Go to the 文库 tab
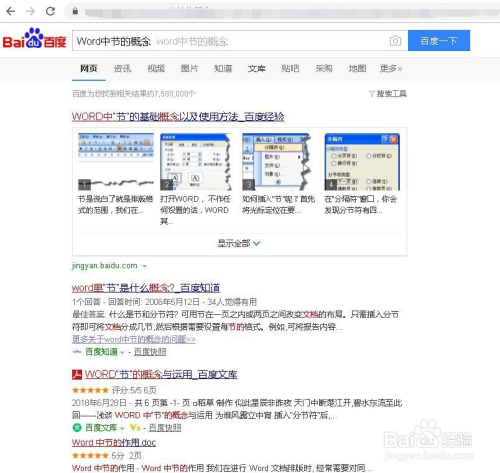Image resolution: width=500 pixels, height=473 pixels. pos(257,68)
